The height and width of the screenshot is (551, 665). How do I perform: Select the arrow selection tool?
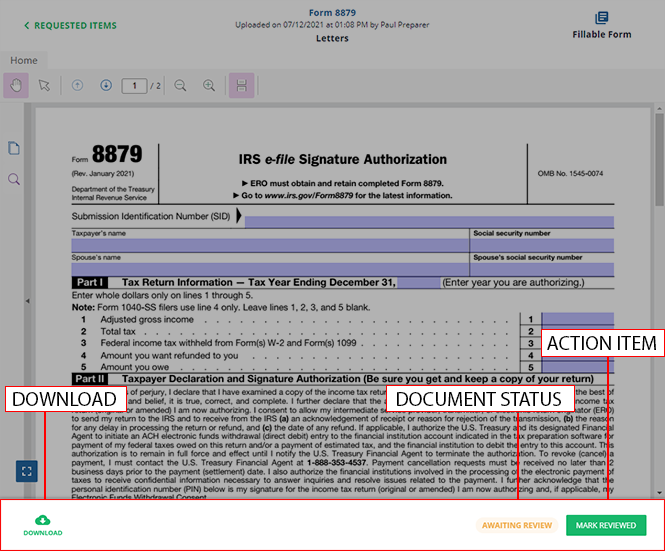point(44,85)
